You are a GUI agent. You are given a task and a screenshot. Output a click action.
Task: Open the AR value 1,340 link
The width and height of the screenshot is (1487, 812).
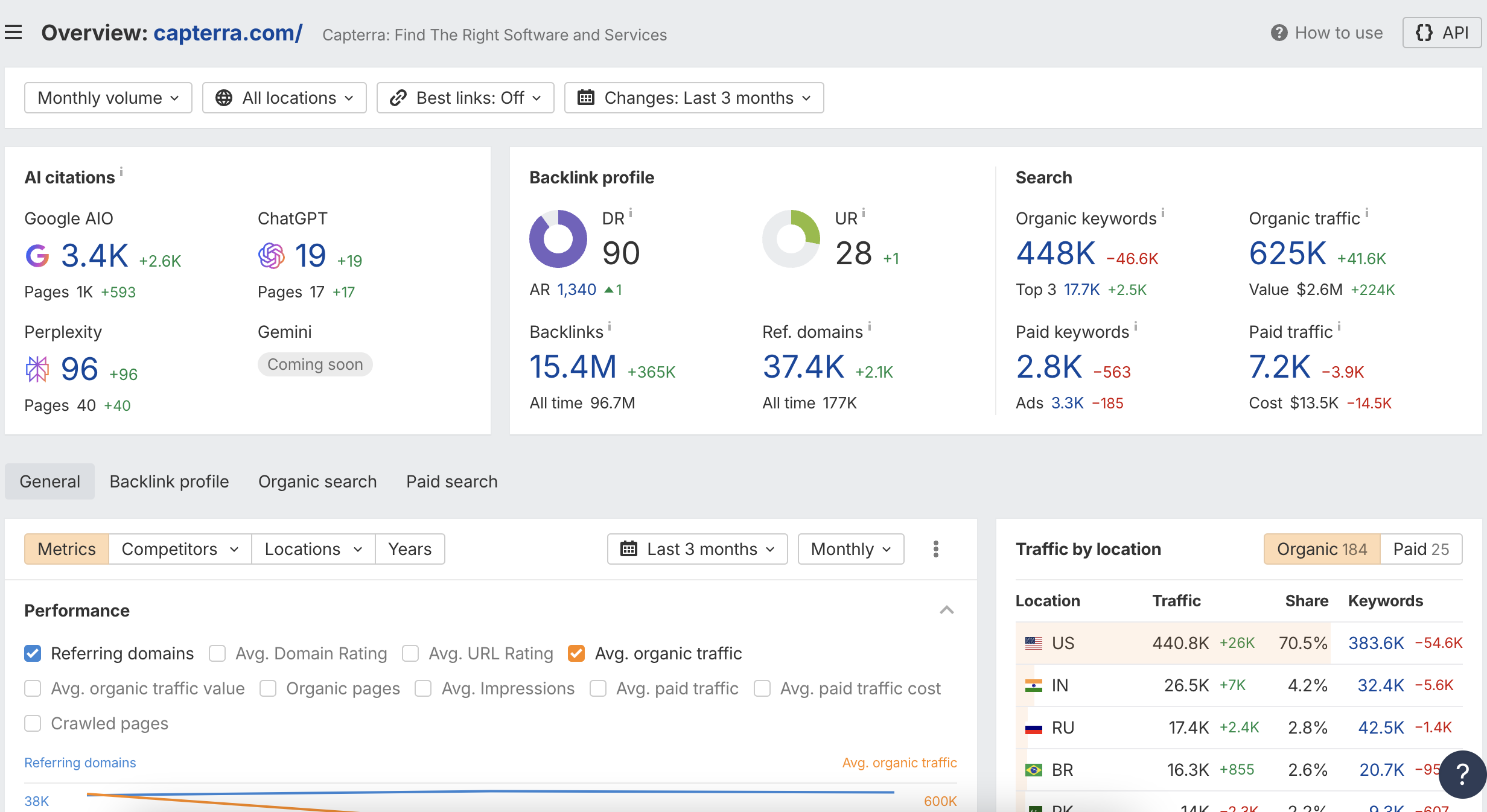coord(576,290)
